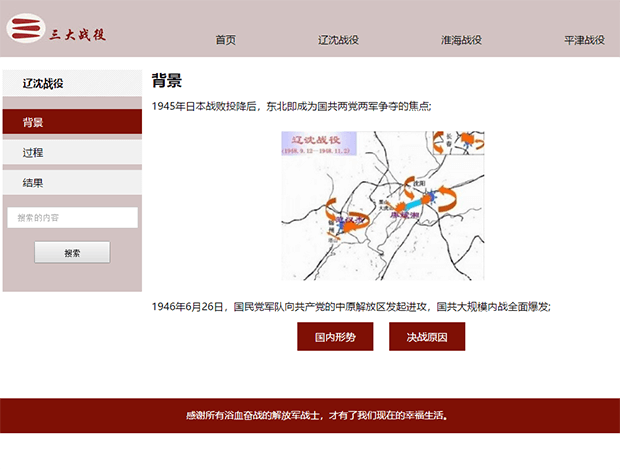The height and width of the screenshot is (470, 620).
Task: Navigate to the 平津战役 page
Action: [584, 40]
